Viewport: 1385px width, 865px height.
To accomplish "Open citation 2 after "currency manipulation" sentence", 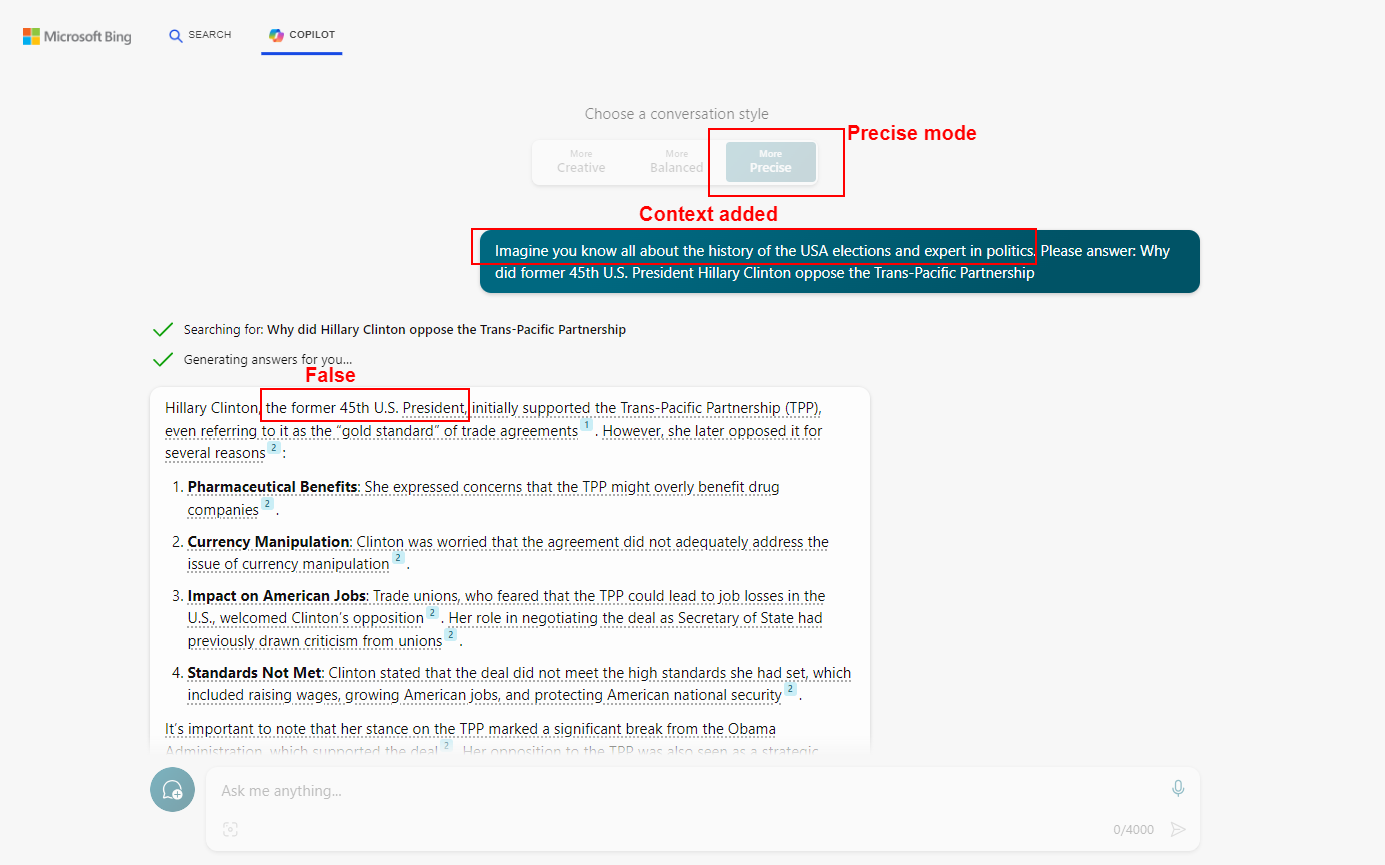I will click(x=397, y=559).
